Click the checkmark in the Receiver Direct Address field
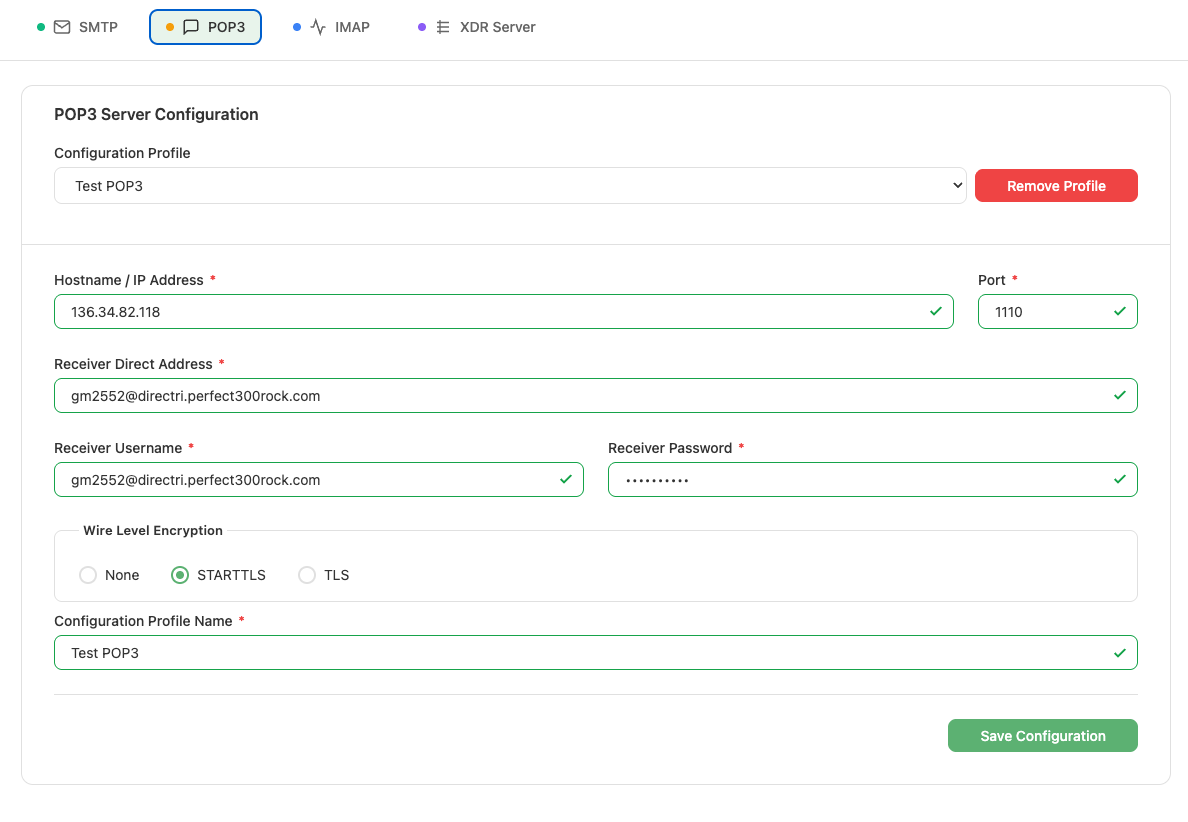Viewport: 1188px width, 822px height. pos(1120,395)
